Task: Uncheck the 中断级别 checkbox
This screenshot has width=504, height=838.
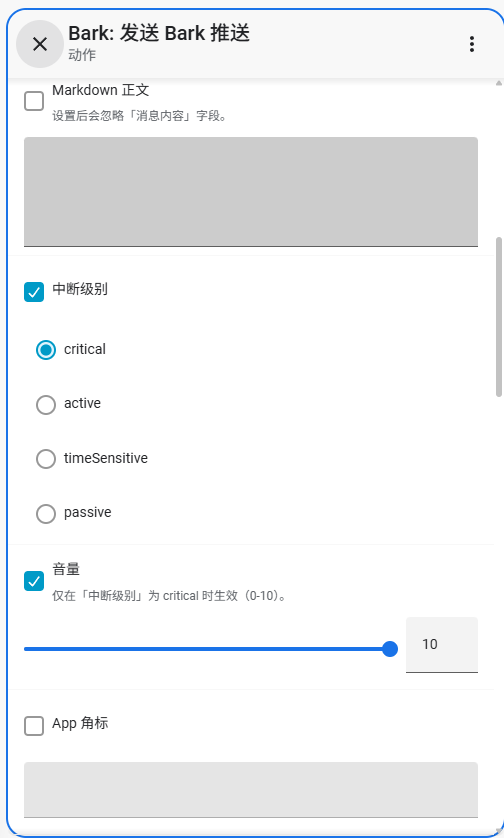Action: [34, 292]
